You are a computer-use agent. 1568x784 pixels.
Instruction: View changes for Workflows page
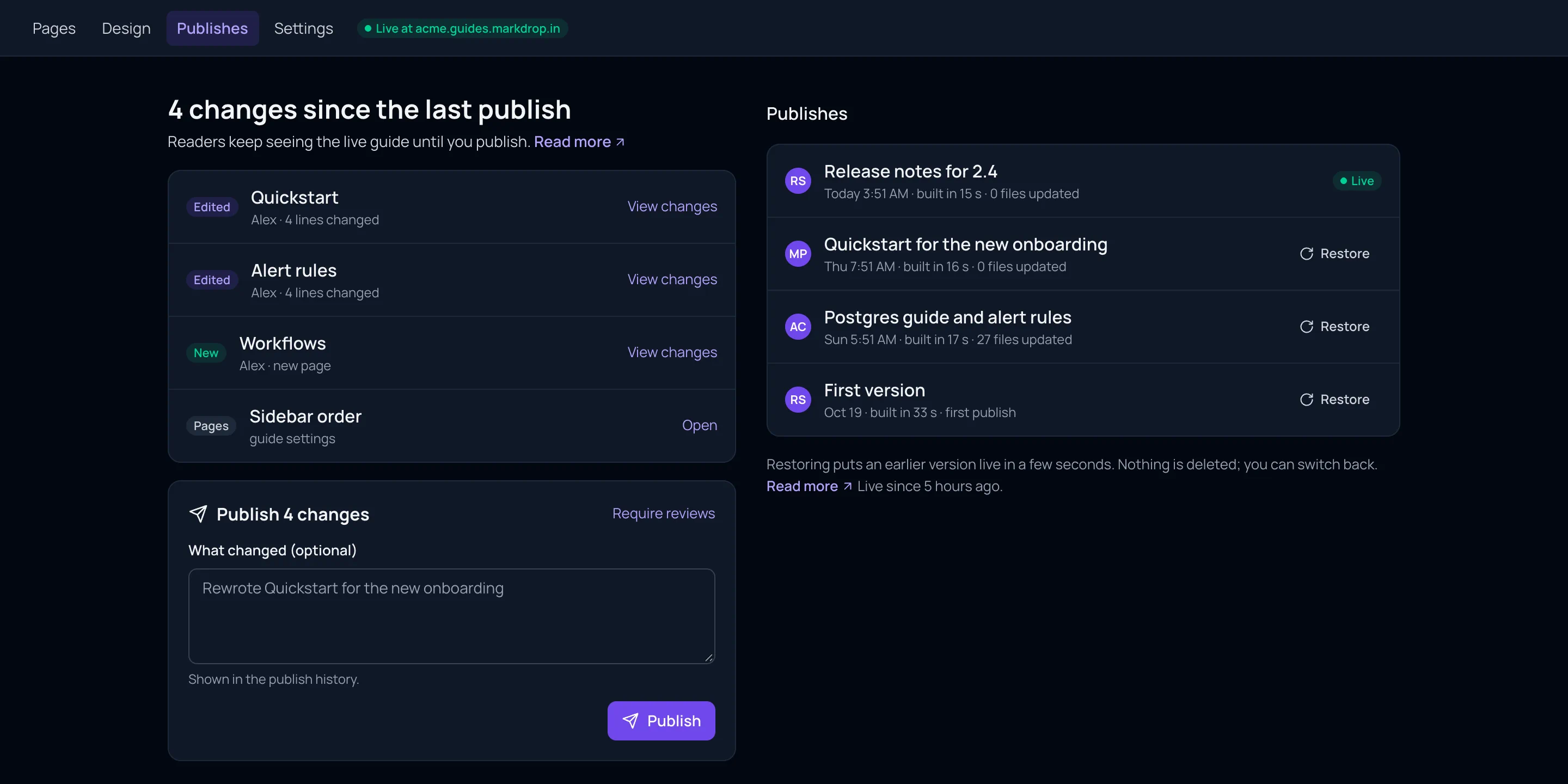pos(672,352)
